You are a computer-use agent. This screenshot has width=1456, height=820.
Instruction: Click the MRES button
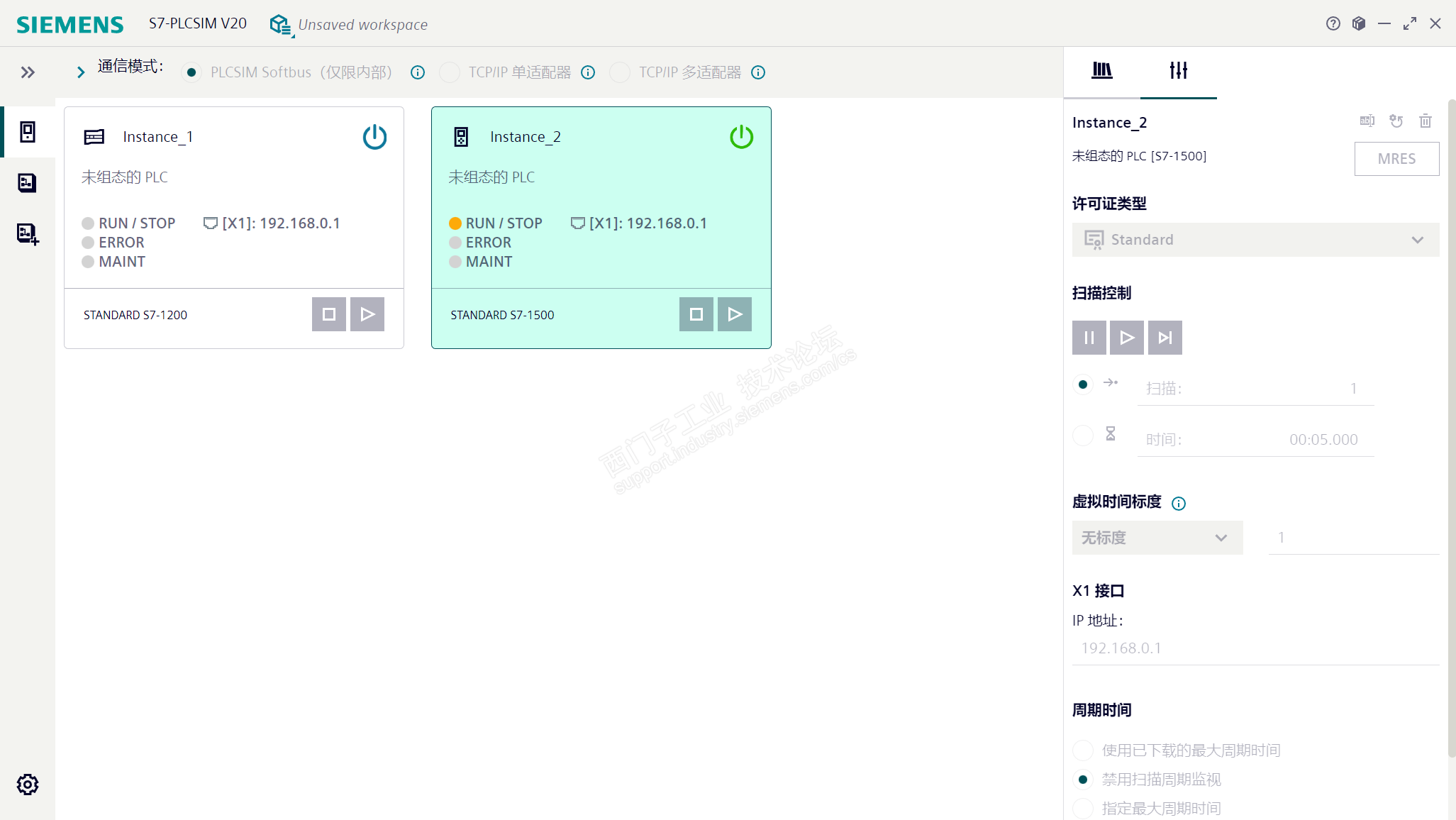coord(1396,159)
